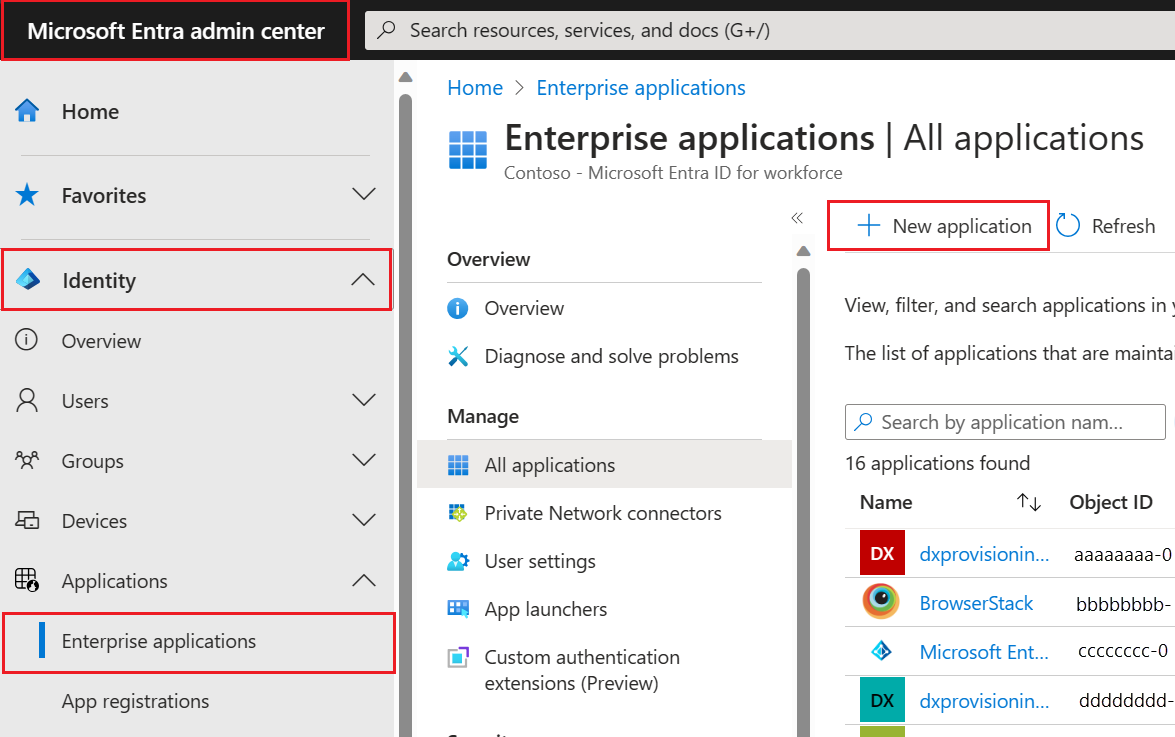1175x737 pixels.
Task: Sort applications by the Name column arrows
Action: 1029,502
